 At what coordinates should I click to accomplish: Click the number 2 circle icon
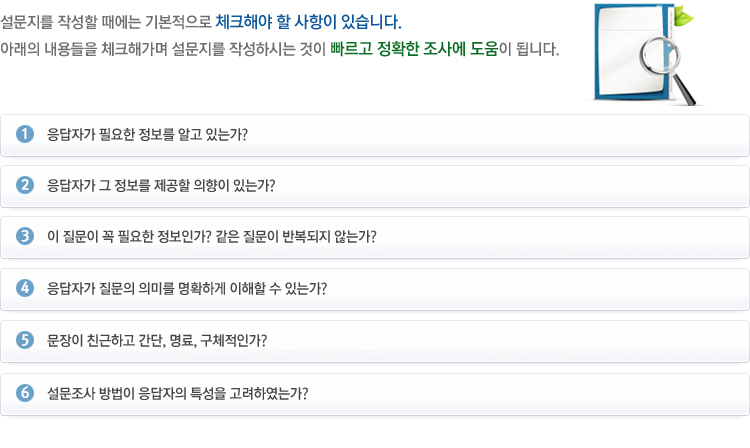point(25,185)
